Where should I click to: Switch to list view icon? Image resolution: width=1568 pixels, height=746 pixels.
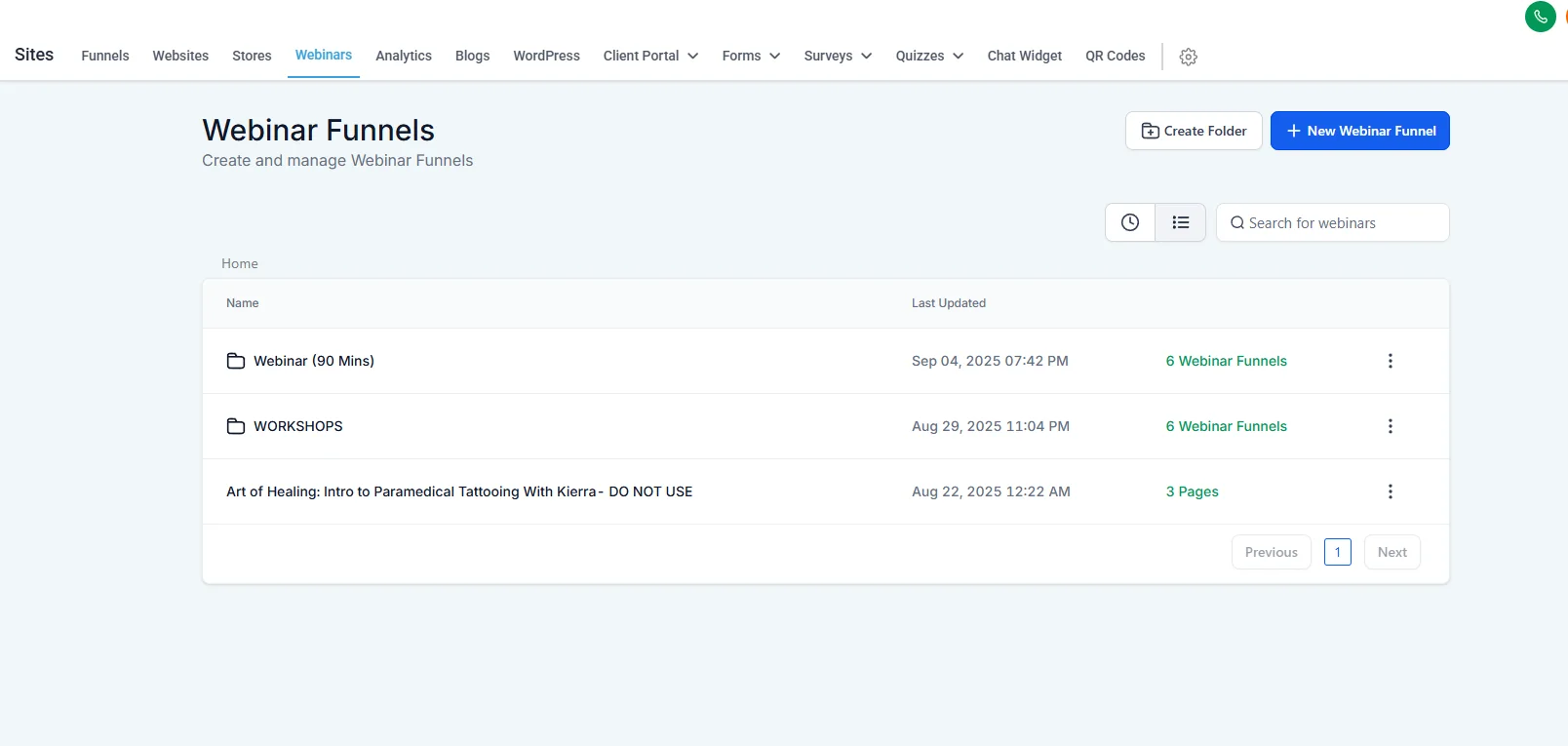tap(1181, 222)
